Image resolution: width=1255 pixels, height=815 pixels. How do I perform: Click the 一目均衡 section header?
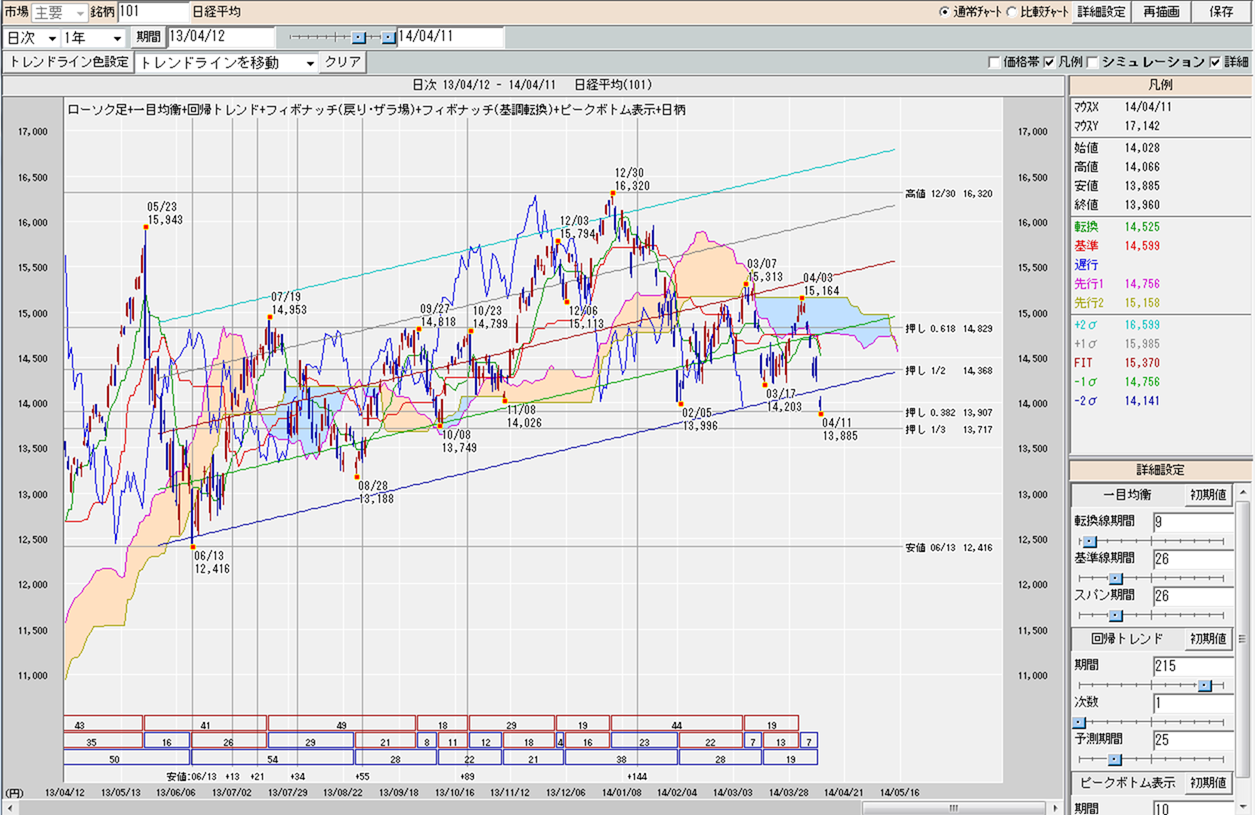tap(1128, 495)
